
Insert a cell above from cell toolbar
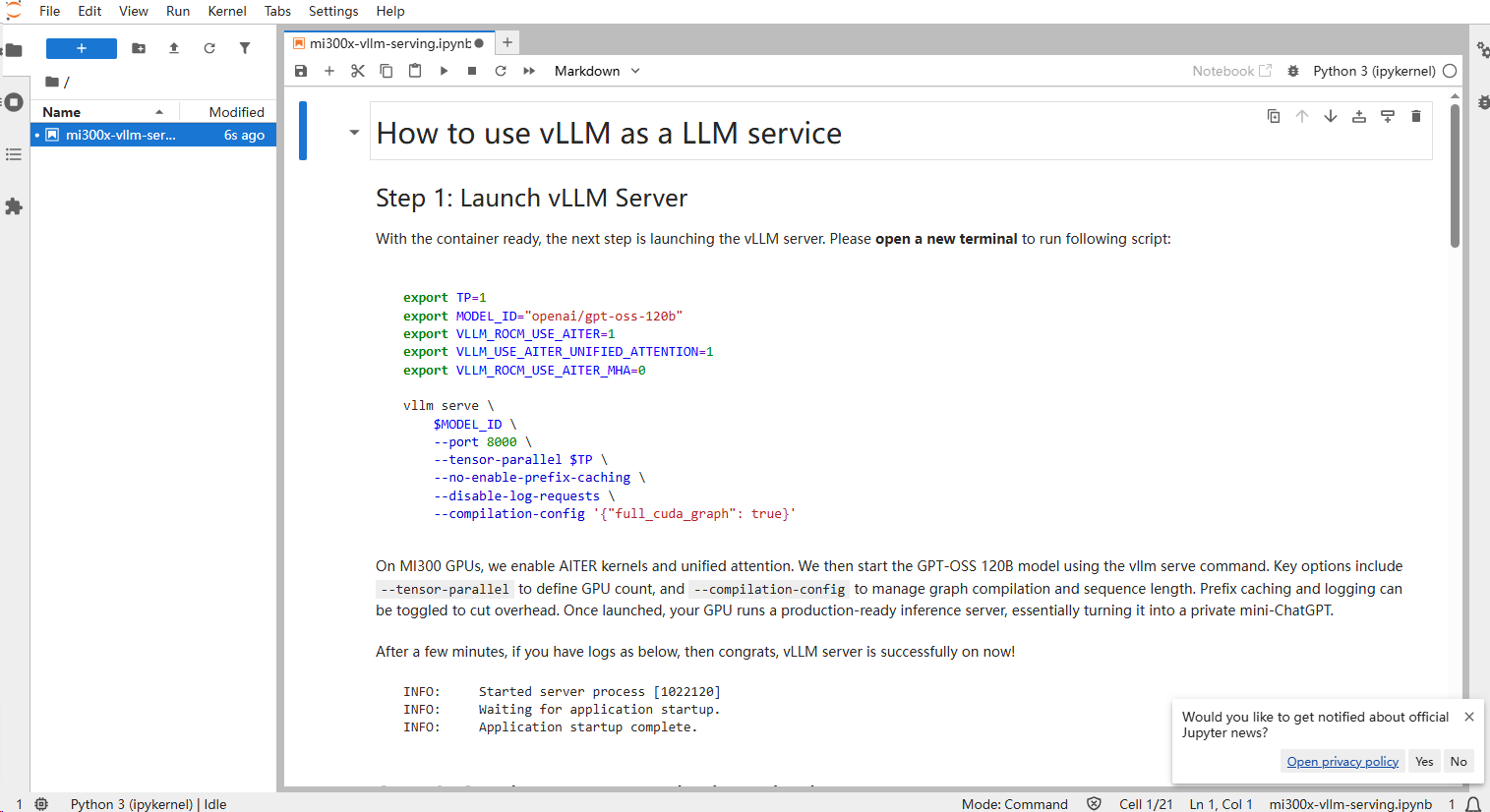(1359, 116)
